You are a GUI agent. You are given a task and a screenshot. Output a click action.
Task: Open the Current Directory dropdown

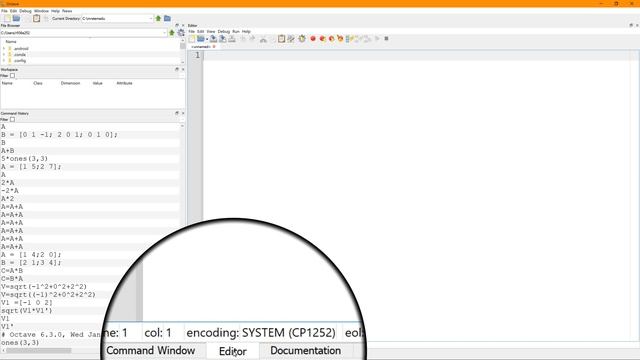click(151, 18)
